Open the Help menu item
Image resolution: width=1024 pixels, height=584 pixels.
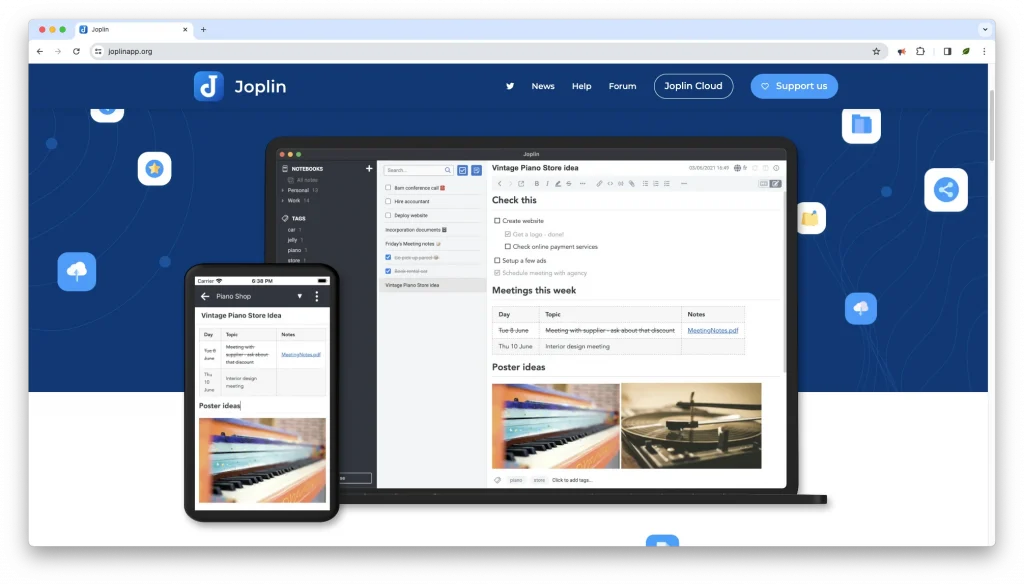pyautogui.click(x=581, y=86)
